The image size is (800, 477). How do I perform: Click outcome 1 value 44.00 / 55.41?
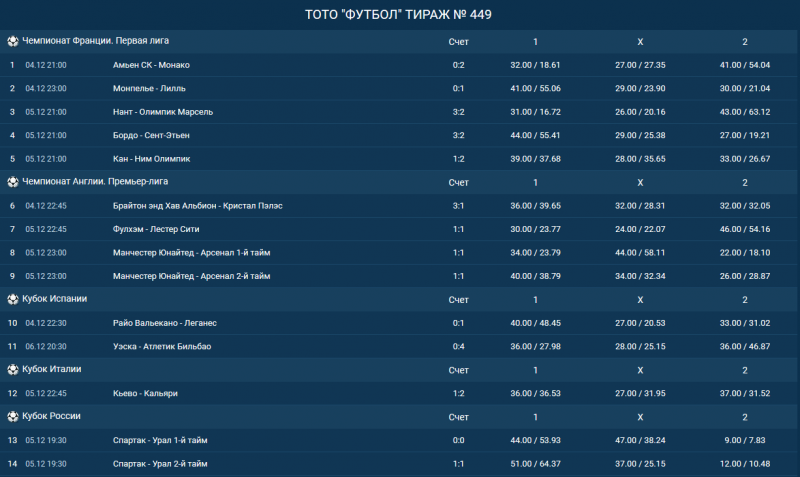click(535, 136)
